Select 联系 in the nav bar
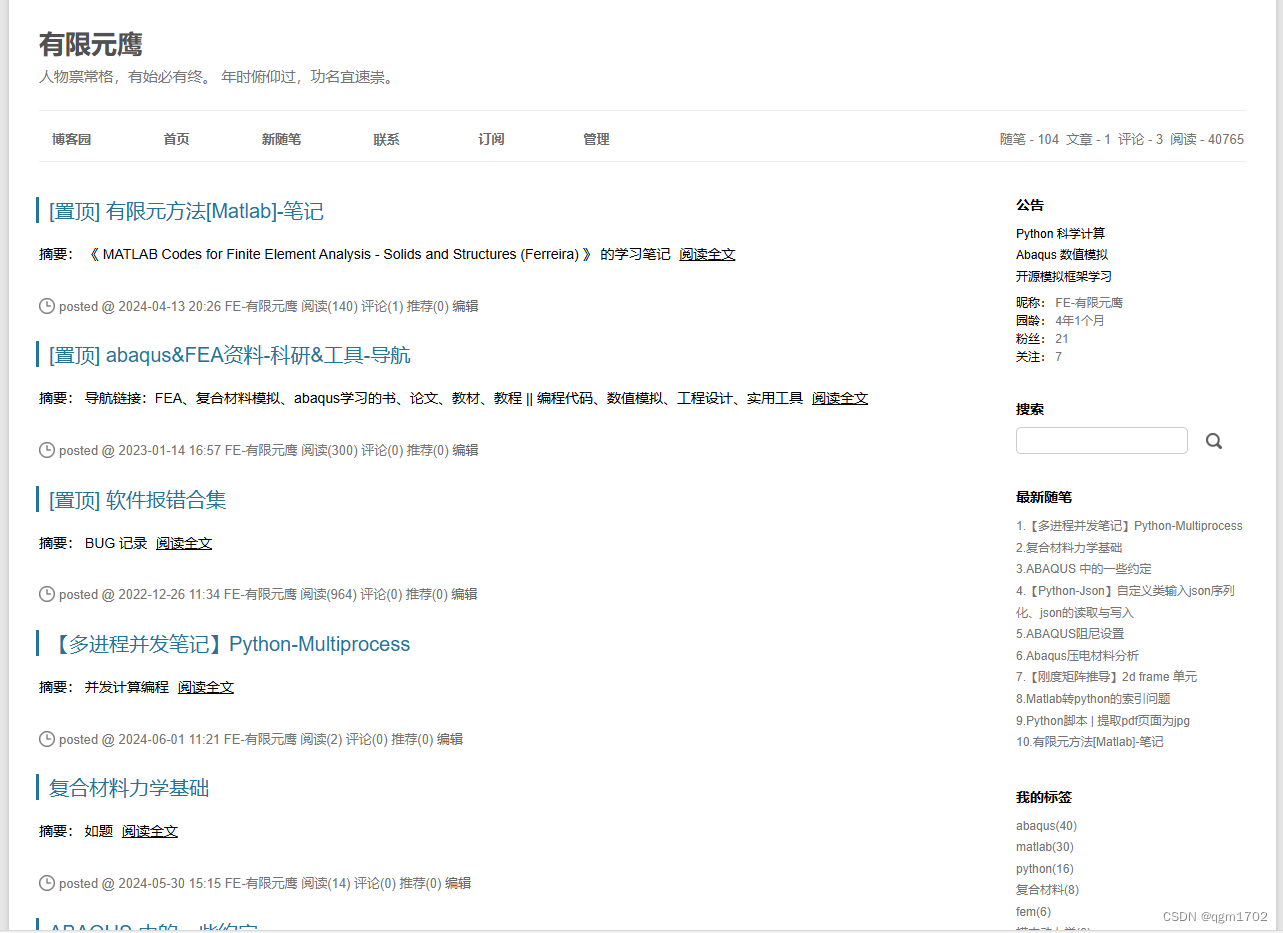The image size is (1283, 933). pyautogui.click(x=386, y=139)
